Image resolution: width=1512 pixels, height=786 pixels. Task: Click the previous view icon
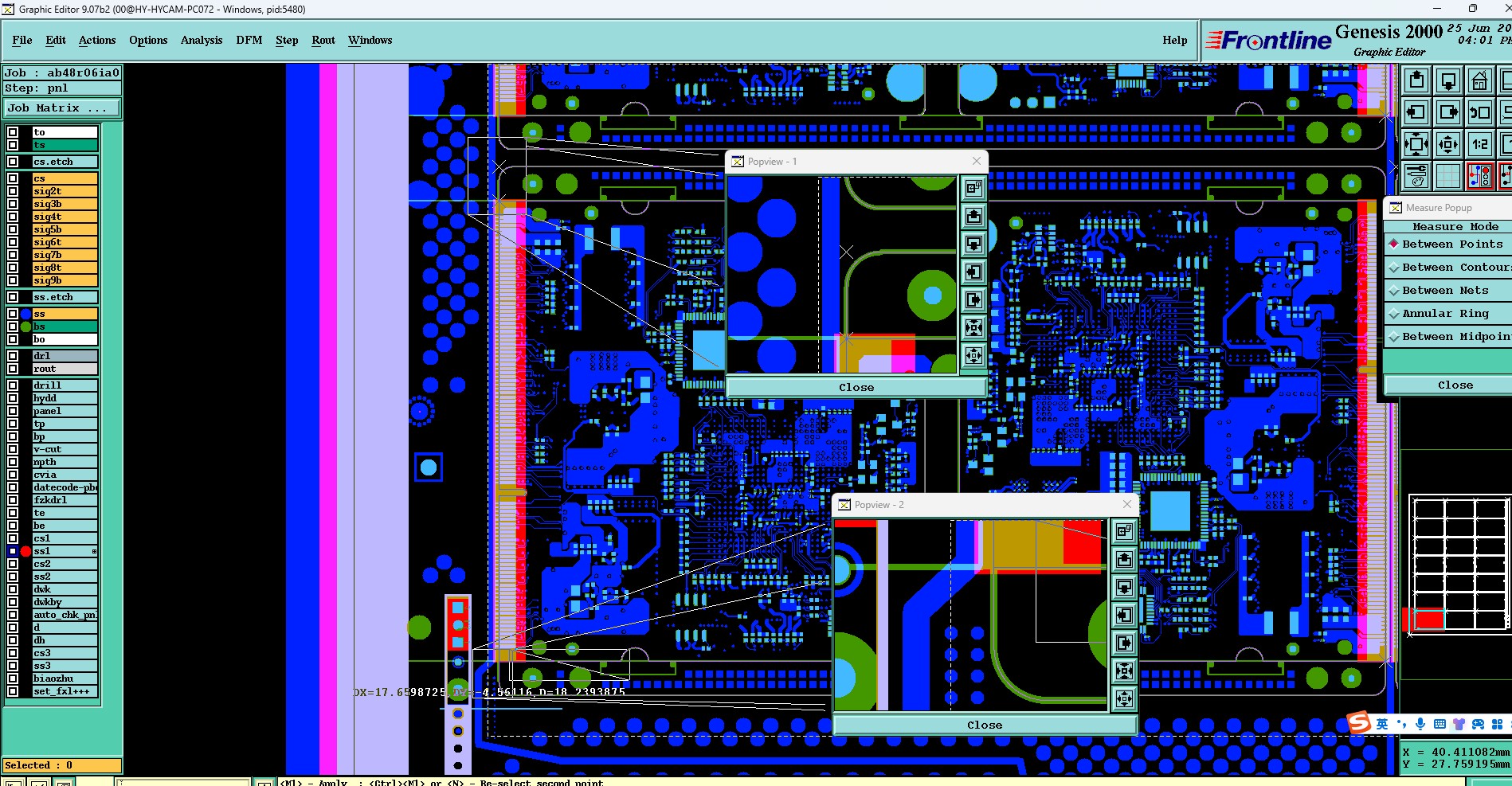click(1480, 112)
